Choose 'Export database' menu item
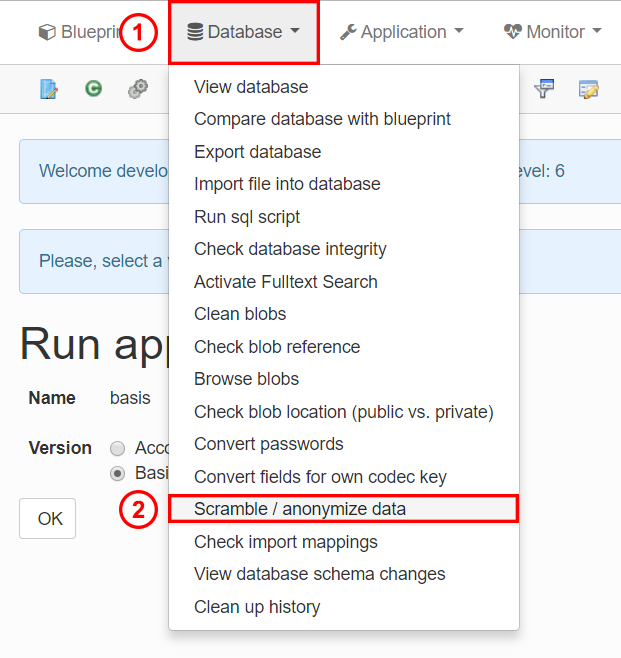This screenshot has width=621, height=658. (x=257, y=152)
